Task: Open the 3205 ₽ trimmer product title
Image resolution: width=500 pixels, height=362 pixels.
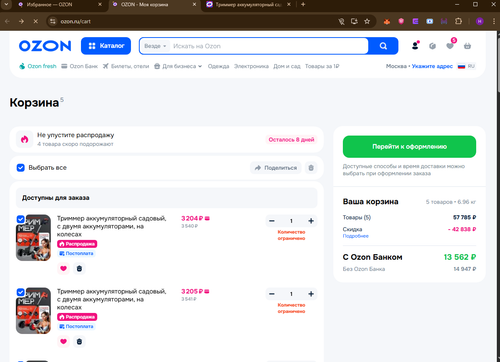Action: click(111, 299)
